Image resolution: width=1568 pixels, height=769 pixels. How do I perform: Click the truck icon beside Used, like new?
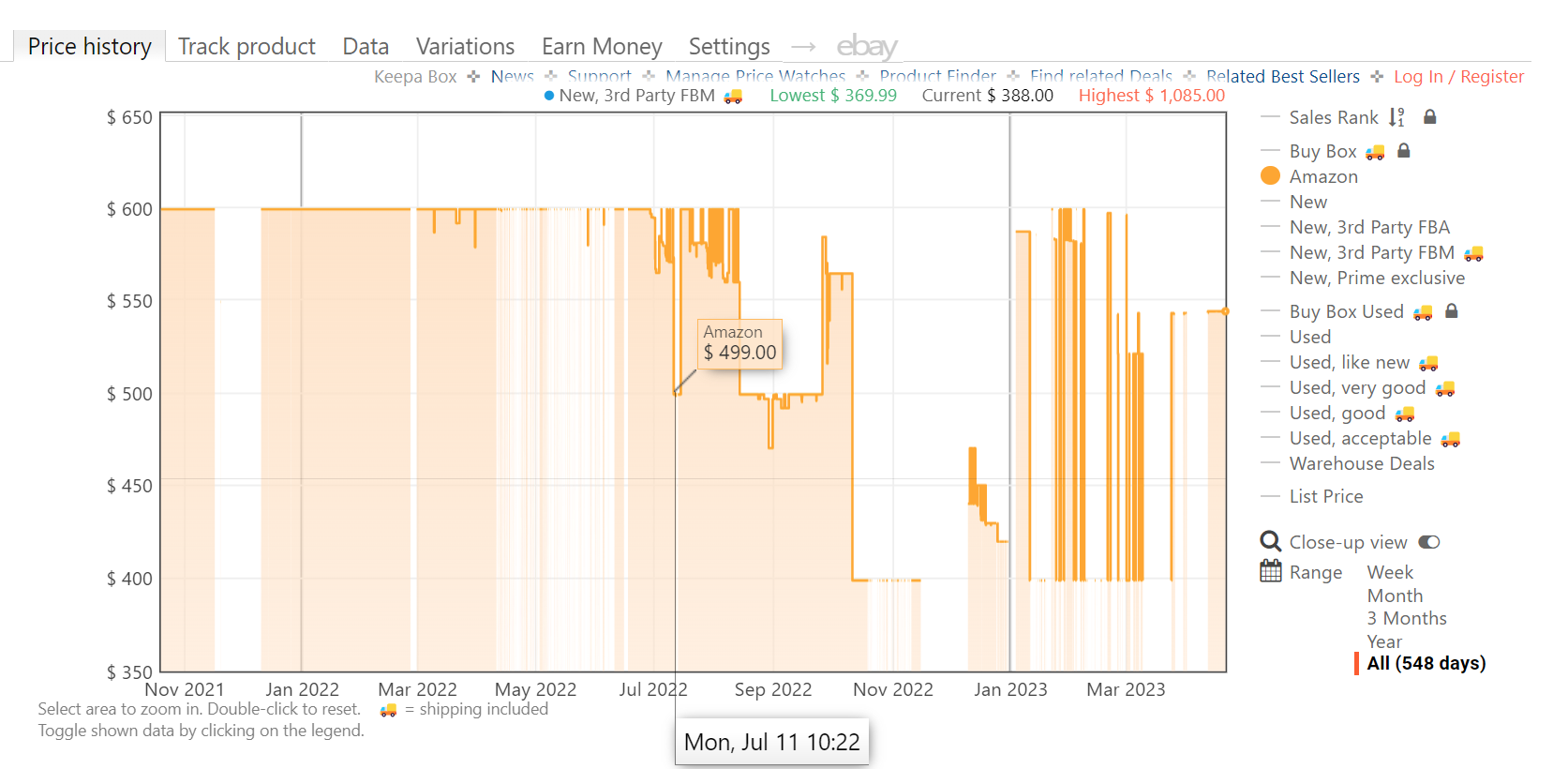click(1428, 363)
